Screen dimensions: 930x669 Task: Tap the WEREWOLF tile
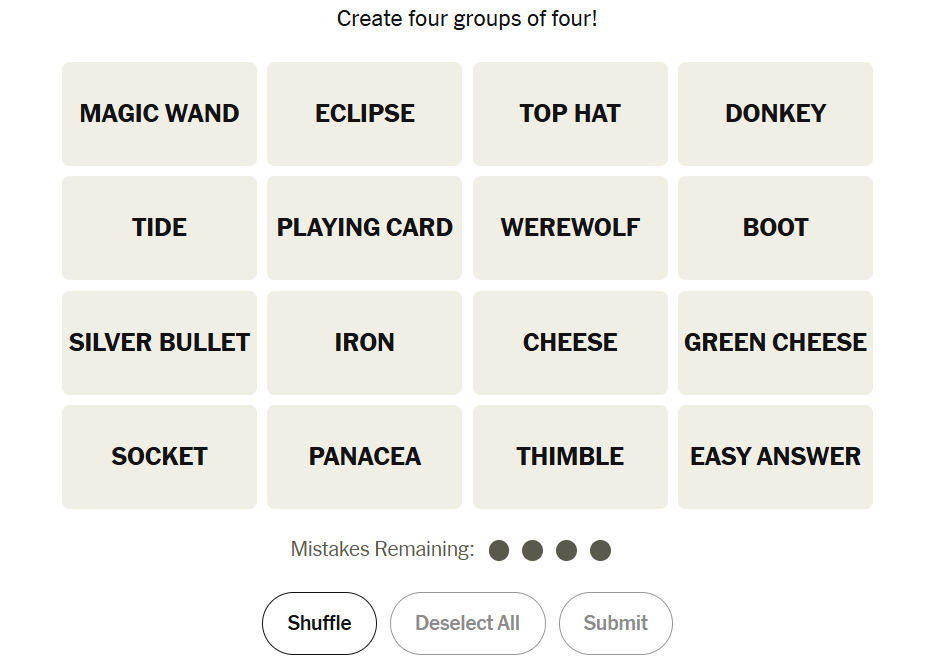(570, 228)
